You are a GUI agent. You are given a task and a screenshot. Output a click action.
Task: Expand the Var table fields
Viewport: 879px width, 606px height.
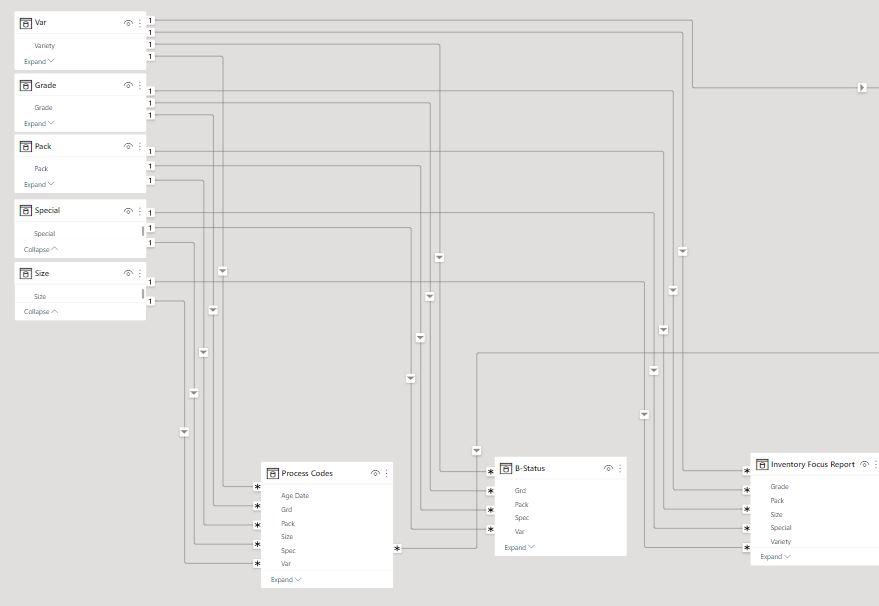[x=39, y=61]
